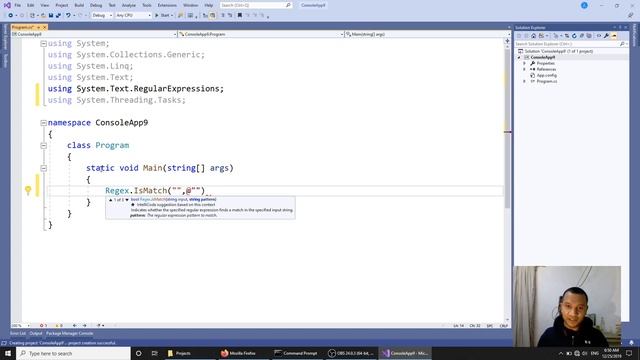
Task: Click the Task View icon on taskbar
Action: [154, 353]
